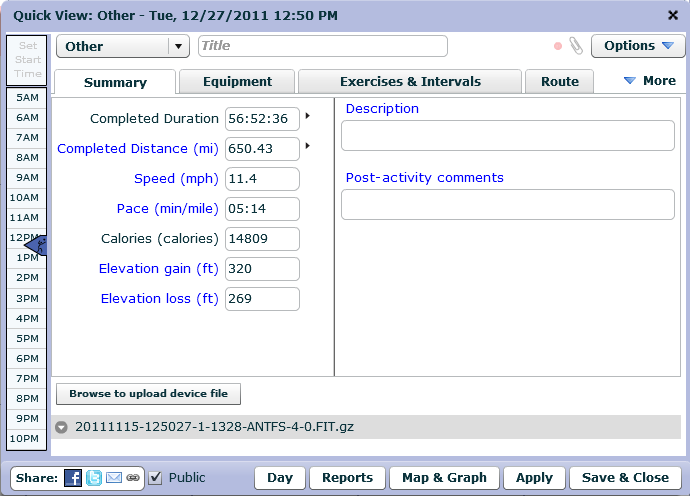Click the Speed (mph) label link
This screenshot has width=690, height=496.
[176, 179]
